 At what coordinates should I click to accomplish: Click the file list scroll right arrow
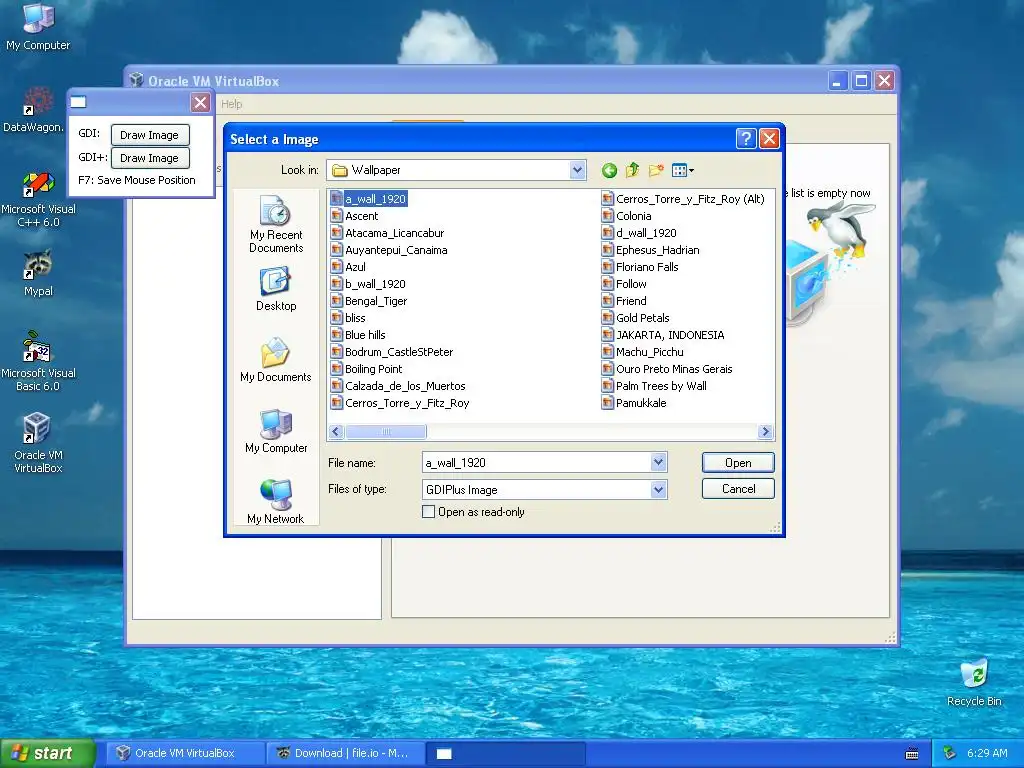(x=765, y=432)
